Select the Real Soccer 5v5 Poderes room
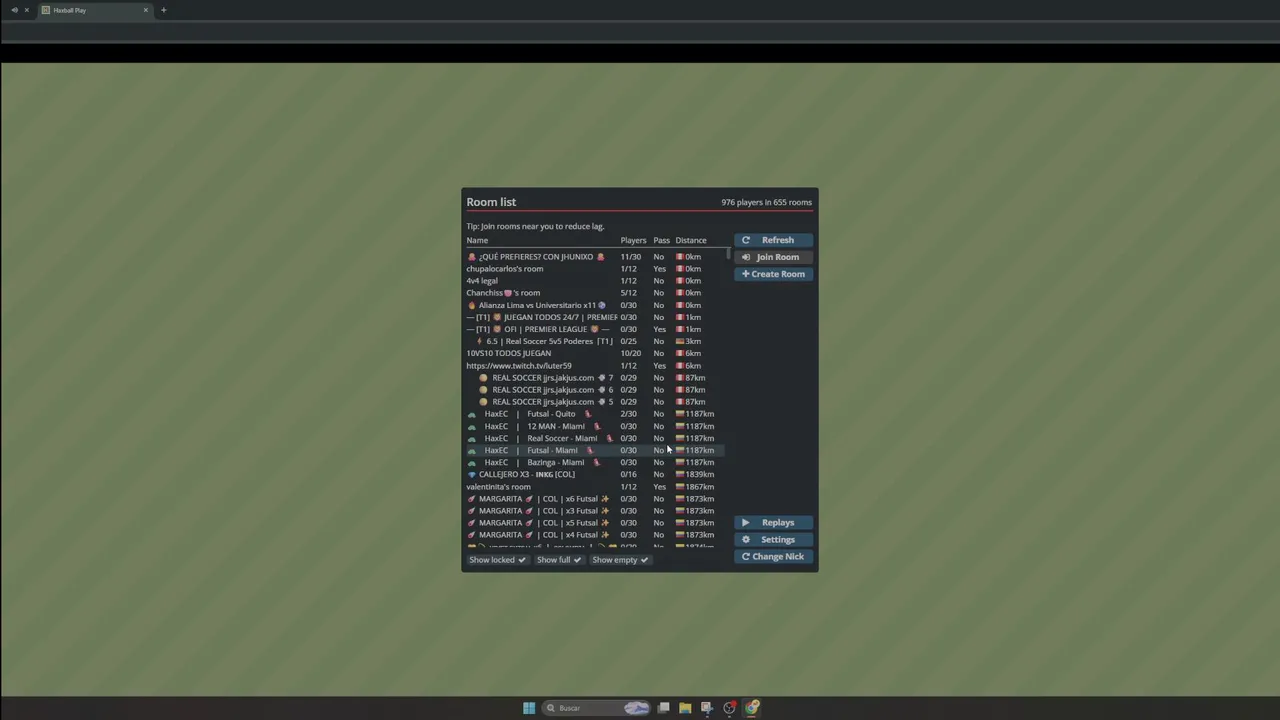 [595, 341]
